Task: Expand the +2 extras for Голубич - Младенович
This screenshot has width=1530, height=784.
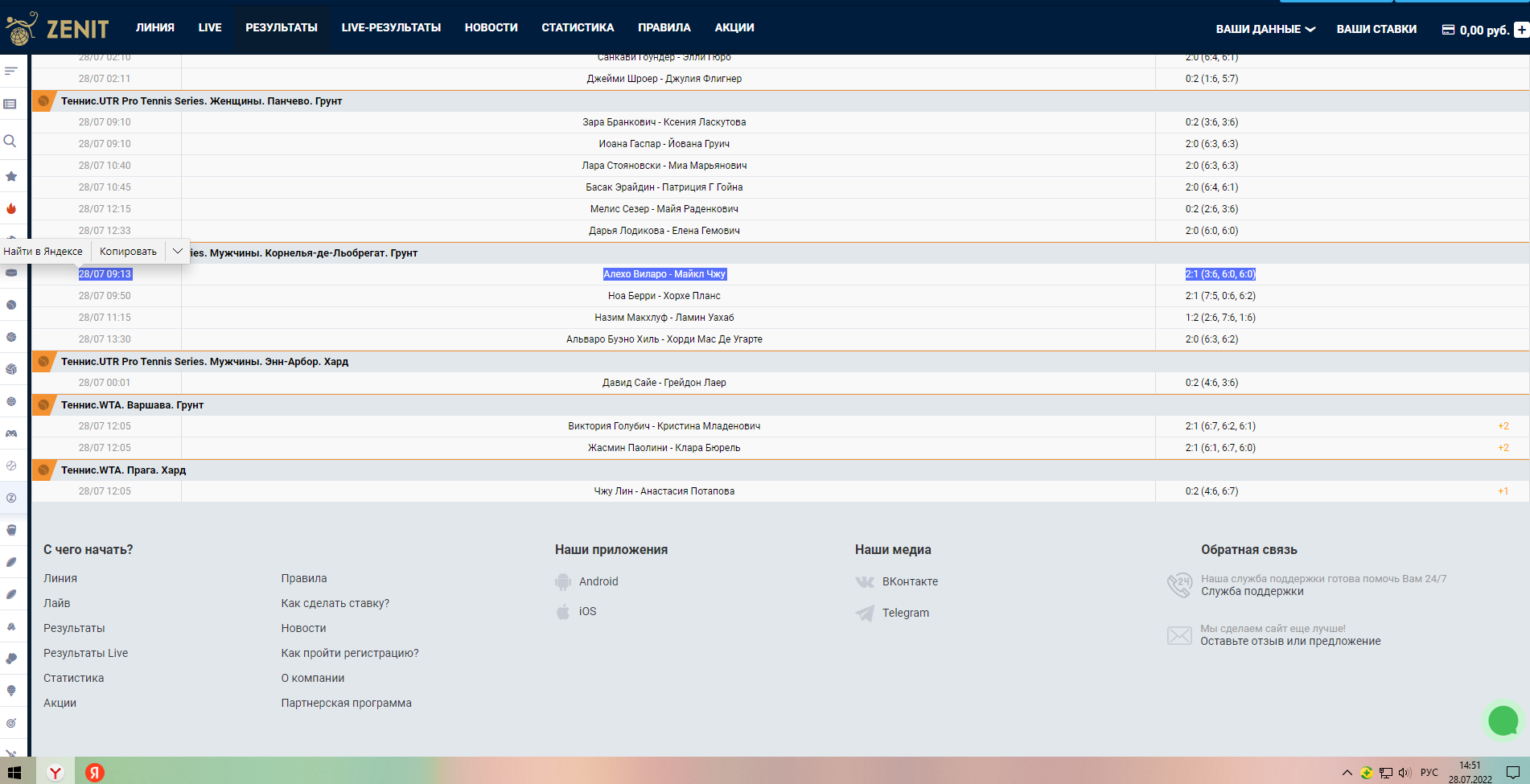Action: pos(1503,426)
